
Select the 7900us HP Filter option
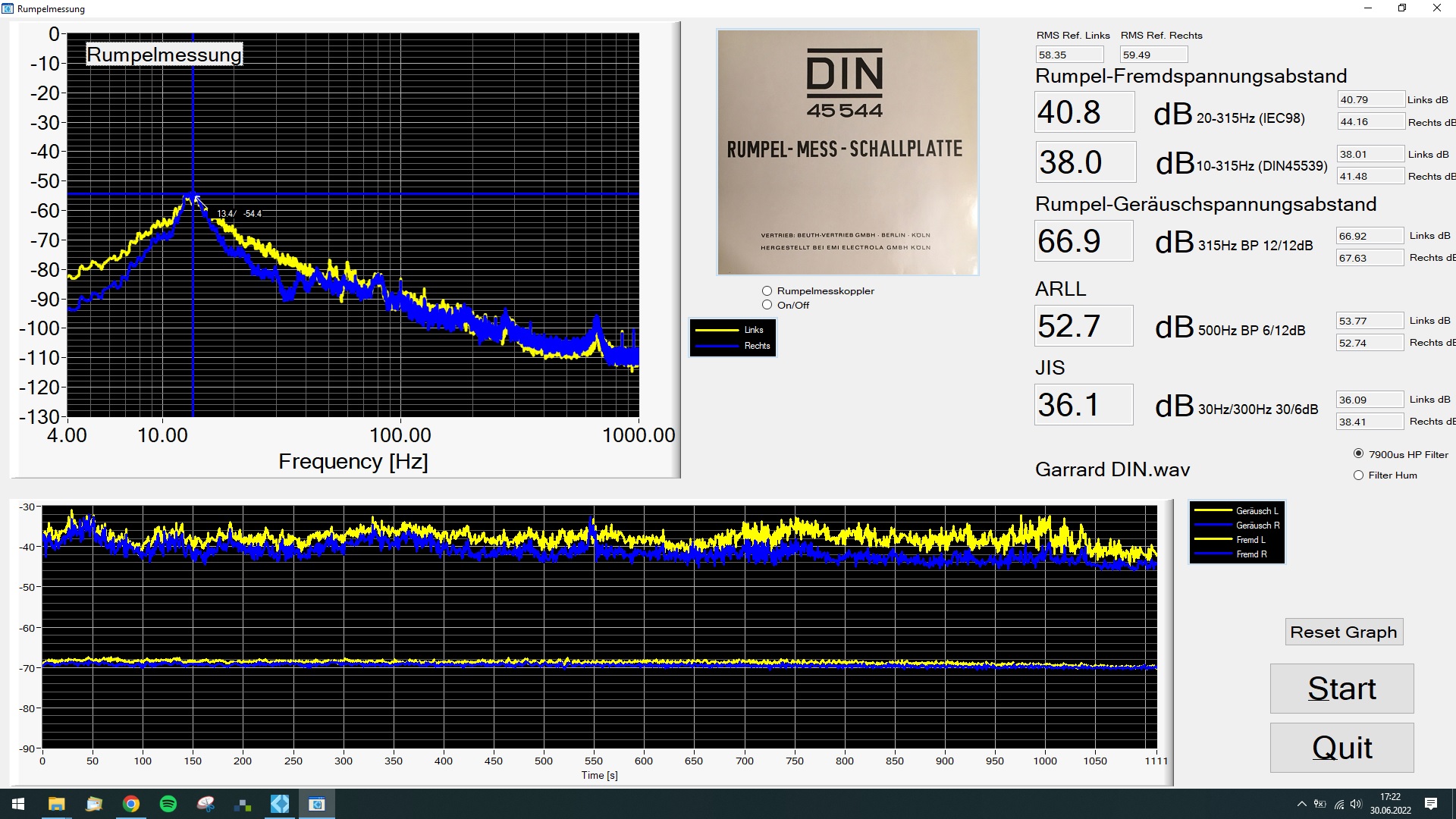1358,453
